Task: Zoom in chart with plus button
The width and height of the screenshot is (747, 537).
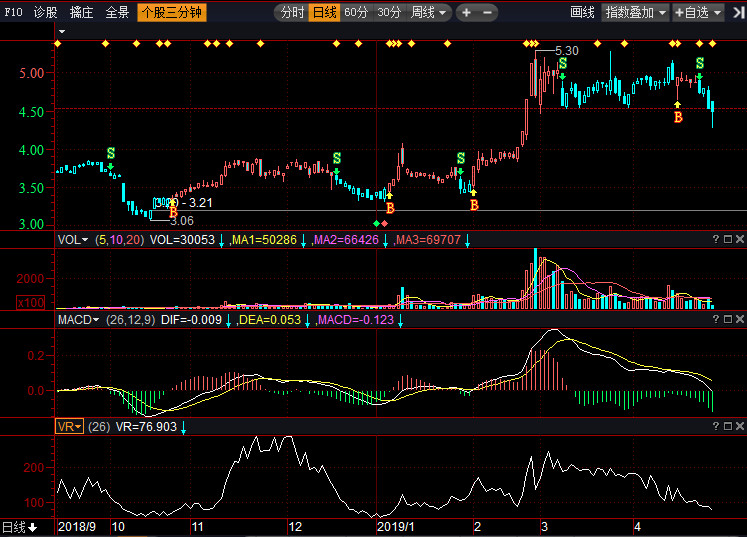Action: [466, 12]
